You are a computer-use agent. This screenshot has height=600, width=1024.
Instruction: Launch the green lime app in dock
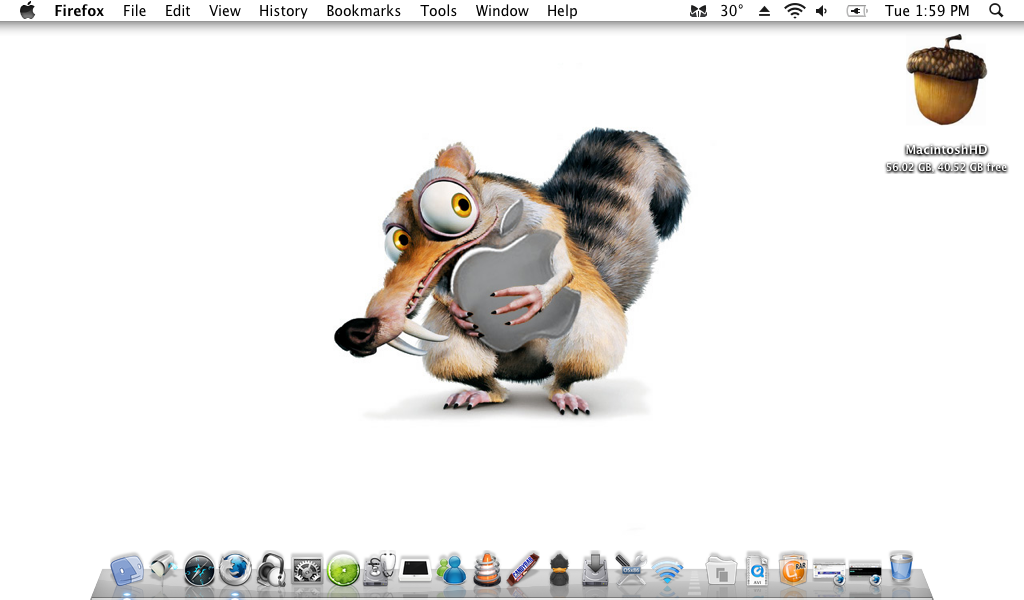click(344, 570)
